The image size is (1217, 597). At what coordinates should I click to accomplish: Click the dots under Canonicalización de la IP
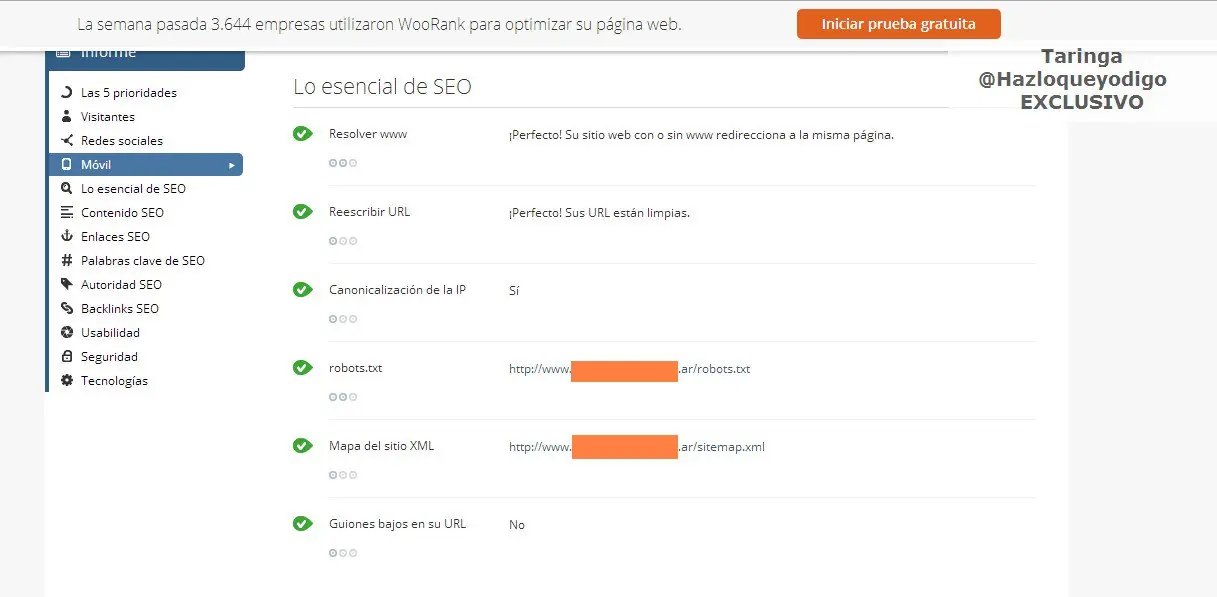pos(343,319)
